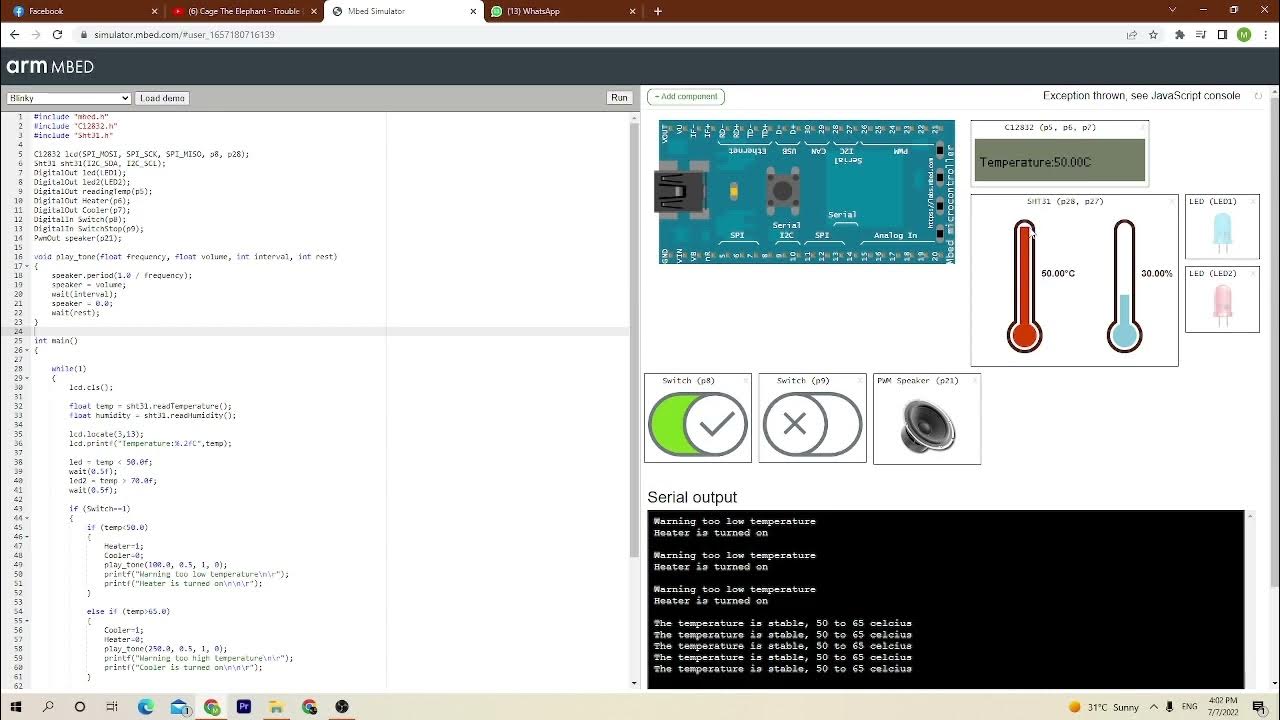Screen dimensions: 1280x720
Task: Set temperature on the red thermometer
Action: pos(1024,286)
